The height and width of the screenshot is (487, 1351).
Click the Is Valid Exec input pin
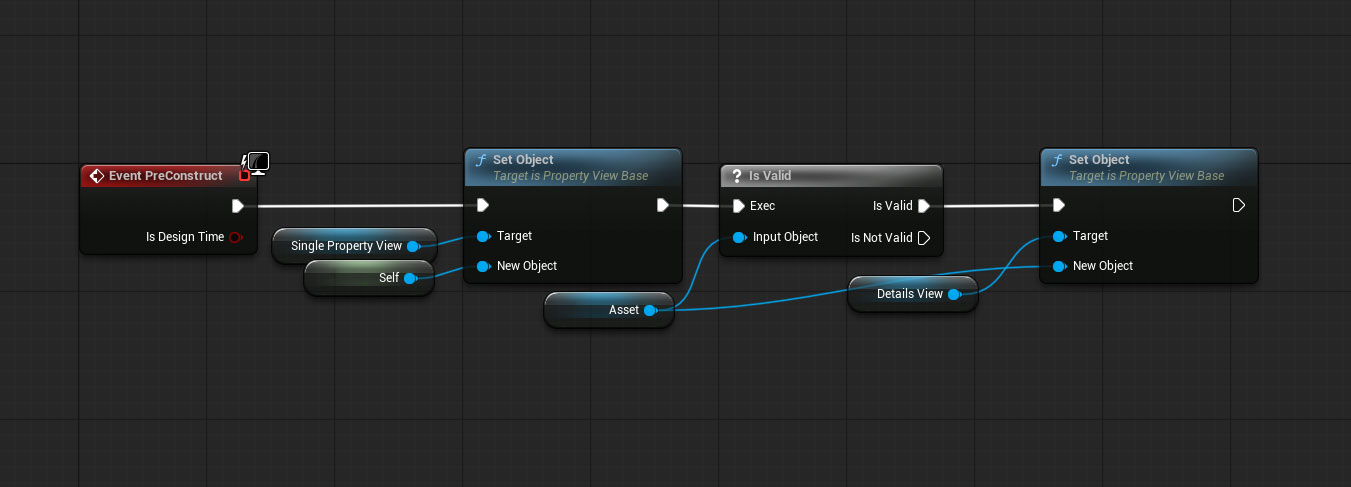click(x=738, y=206)
